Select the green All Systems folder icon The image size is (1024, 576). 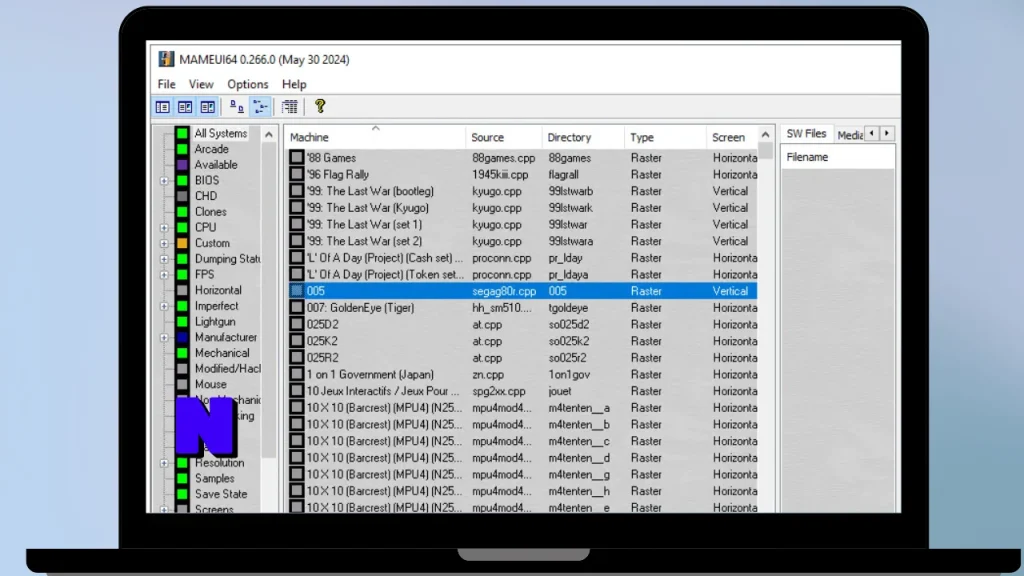tap(182, 133)
